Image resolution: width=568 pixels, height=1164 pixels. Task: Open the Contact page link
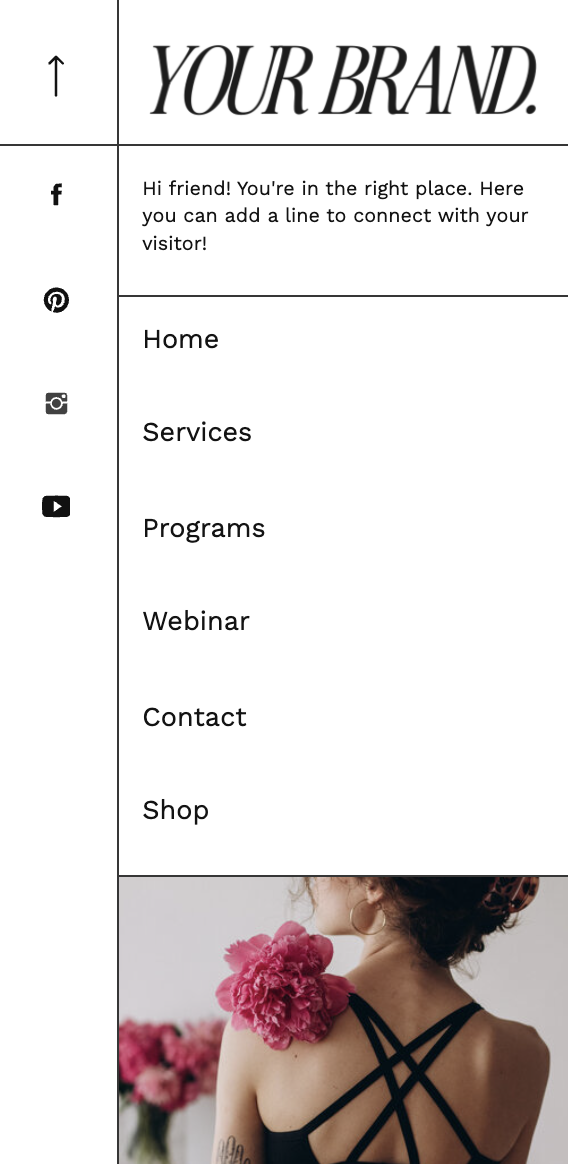pos(195,717)
